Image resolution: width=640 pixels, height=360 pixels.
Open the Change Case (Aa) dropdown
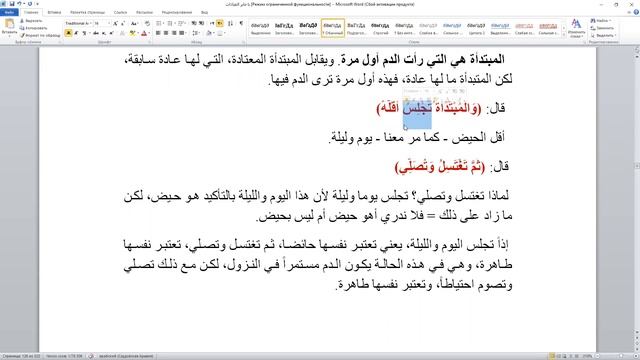pos(134,24)
